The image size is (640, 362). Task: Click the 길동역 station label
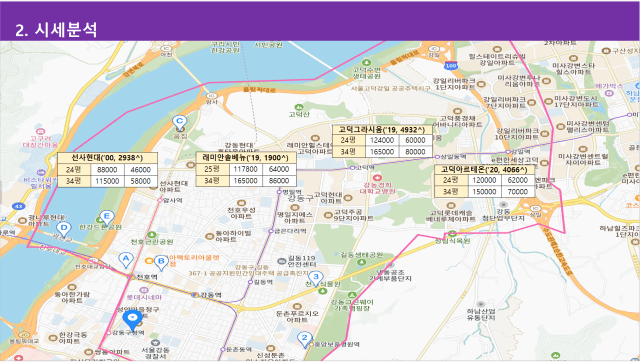click(x=262, y=282)
